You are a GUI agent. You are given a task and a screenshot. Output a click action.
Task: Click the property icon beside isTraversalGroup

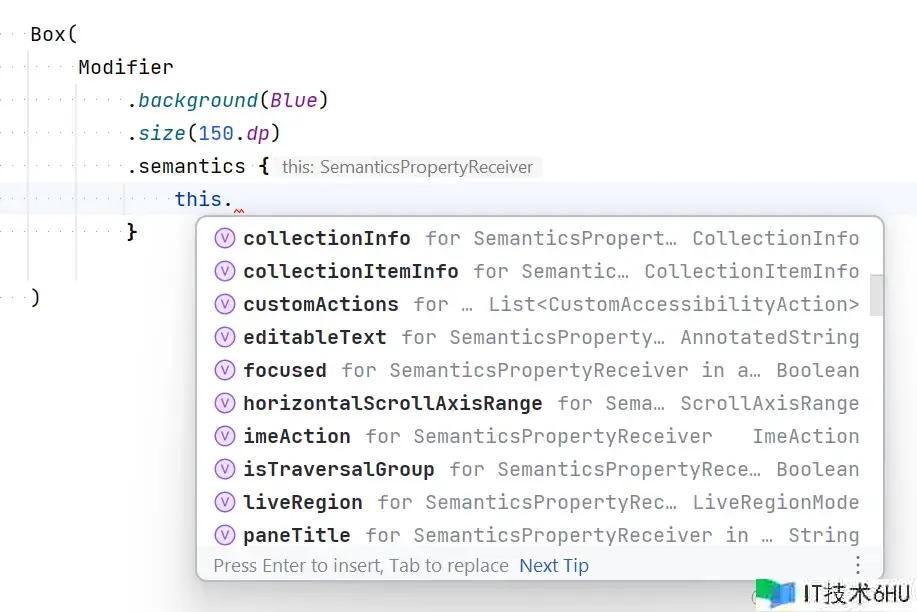point(225,469)
